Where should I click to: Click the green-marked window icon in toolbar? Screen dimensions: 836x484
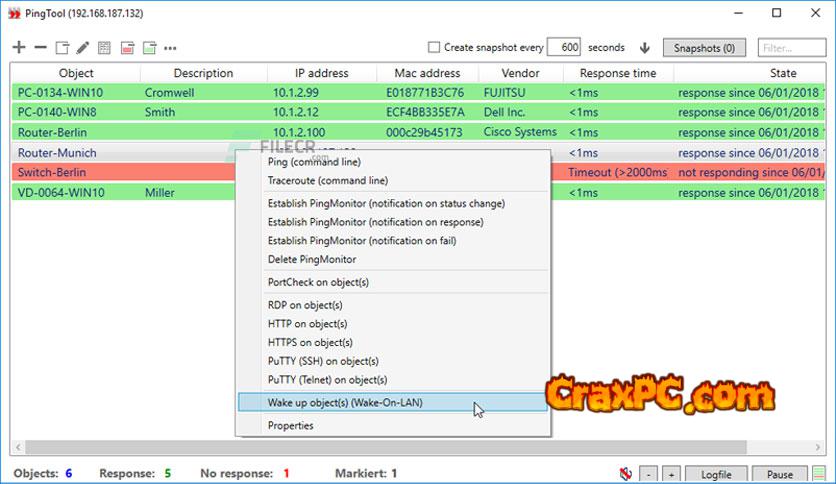(x=149, y=48)
